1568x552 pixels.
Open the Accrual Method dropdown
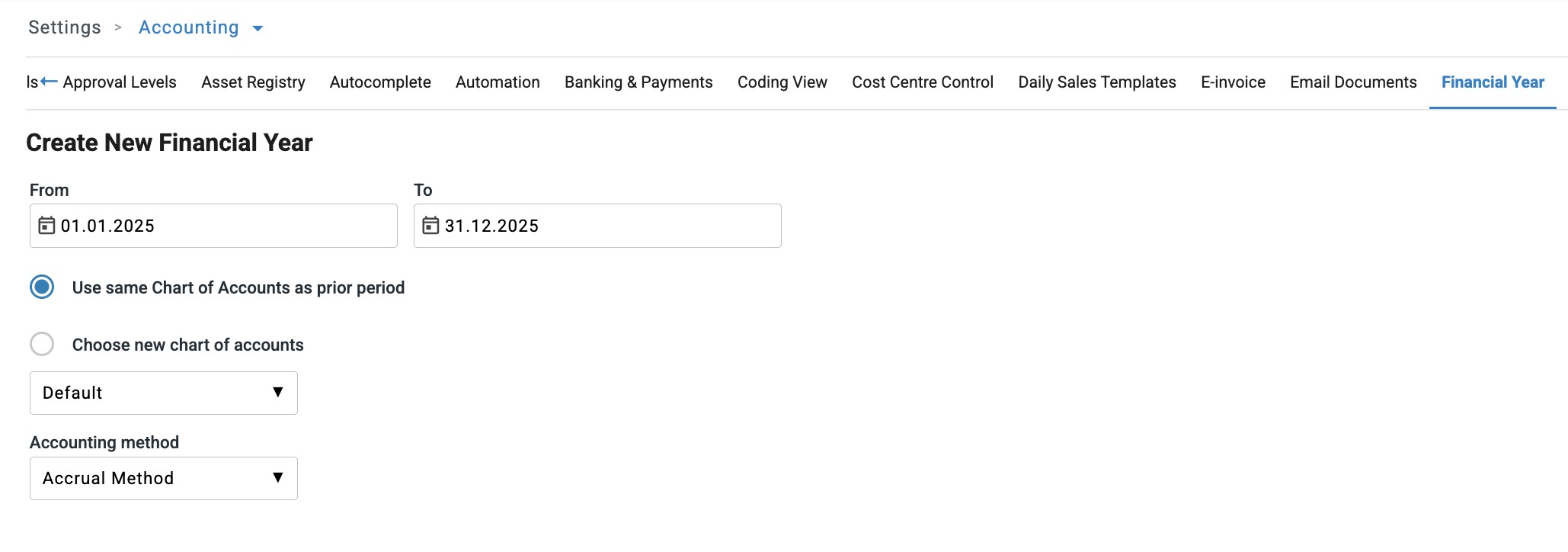tap(163, 479)
